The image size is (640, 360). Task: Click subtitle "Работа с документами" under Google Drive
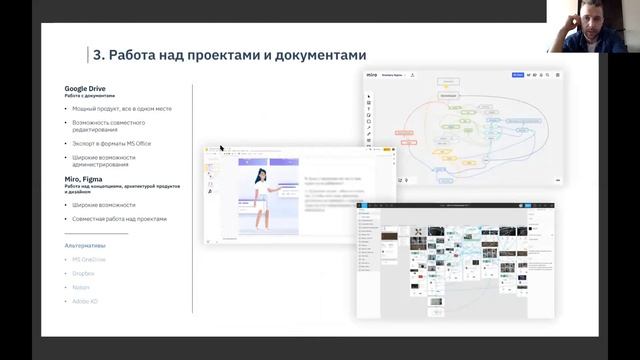tap(90, 96)
